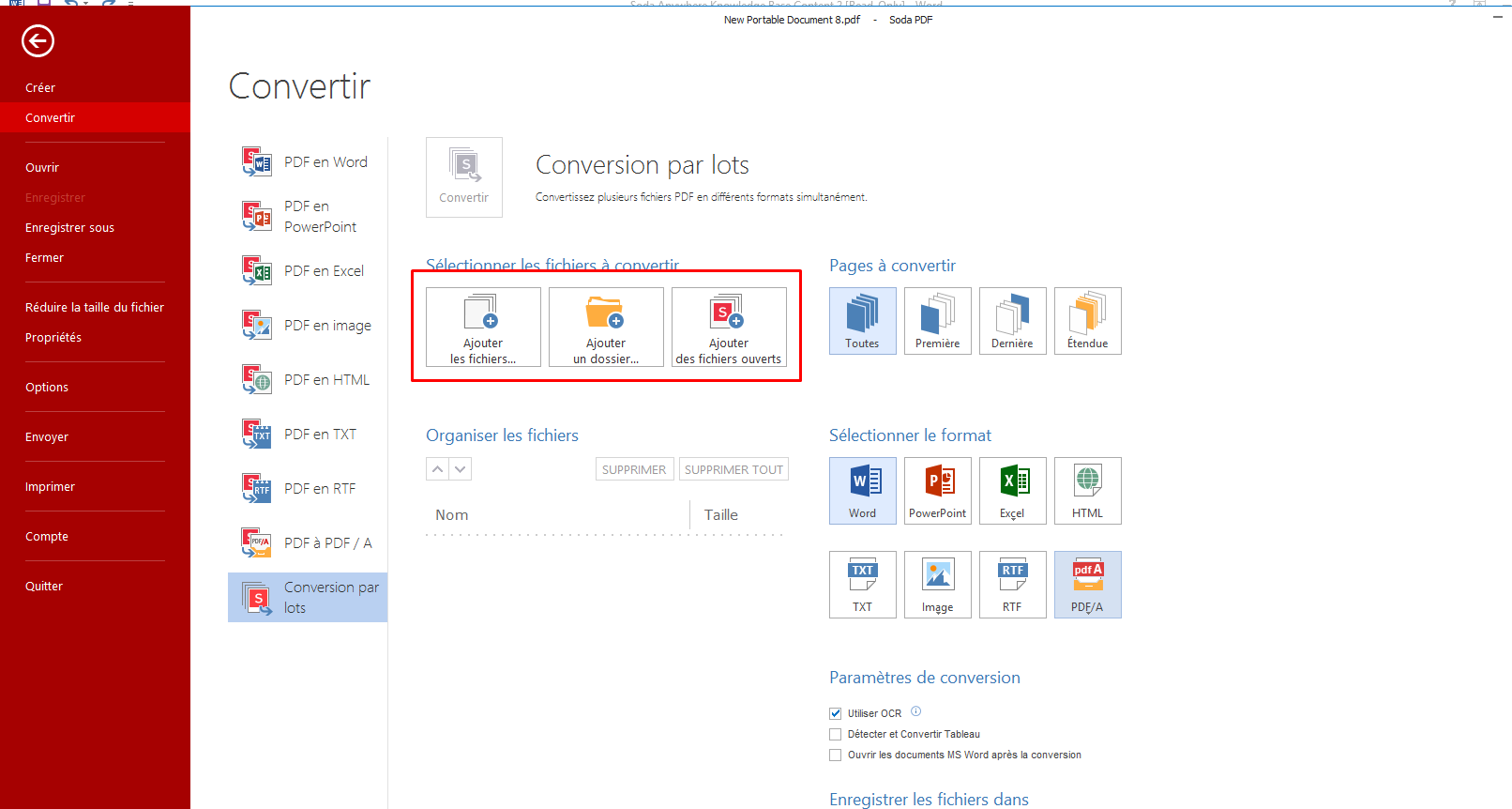
Task: Move file down with the down arrow
Action: (x=460, y=469)
